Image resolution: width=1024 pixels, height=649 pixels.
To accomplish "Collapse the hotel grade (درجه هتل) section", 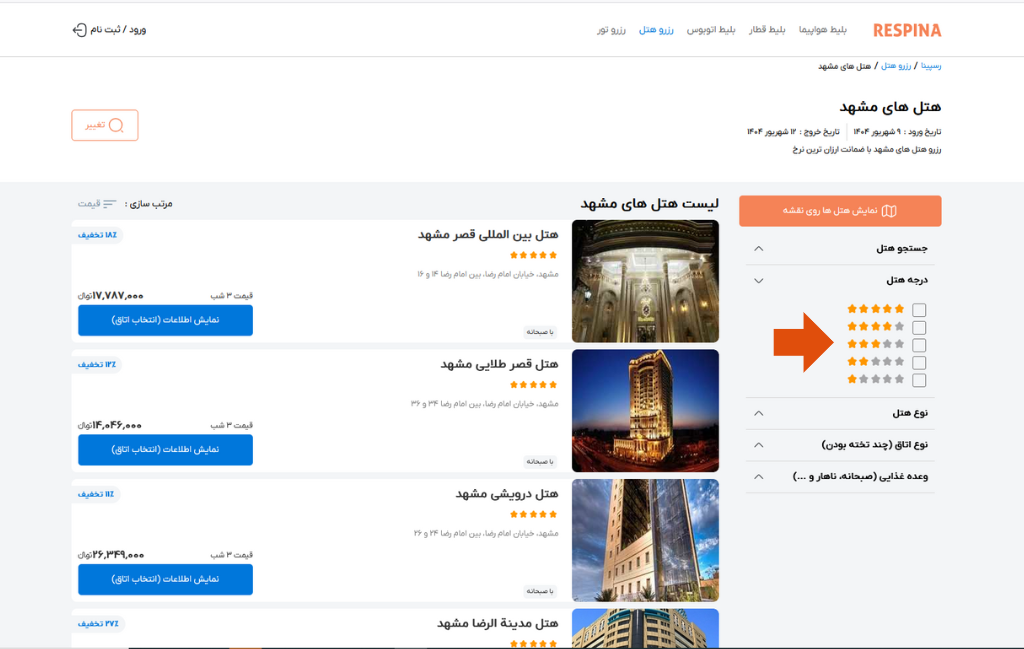I will tap(758, 281).
